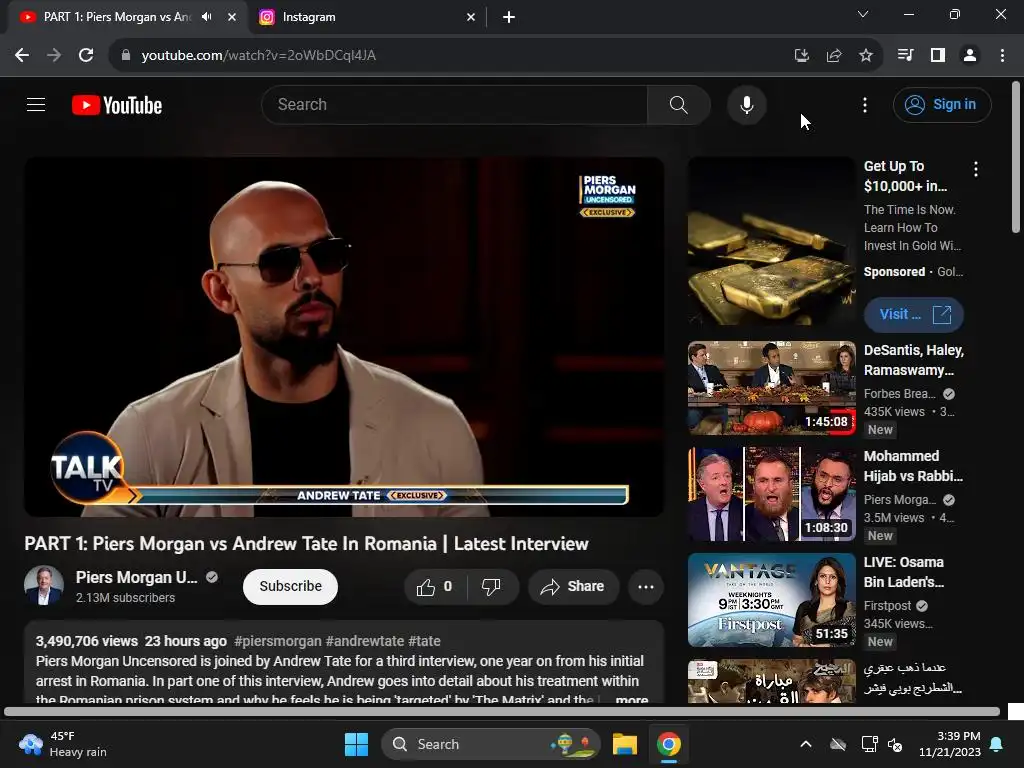1024x768 pixels.
Task: Like the video with thumbs up
Action: (435, 586)
